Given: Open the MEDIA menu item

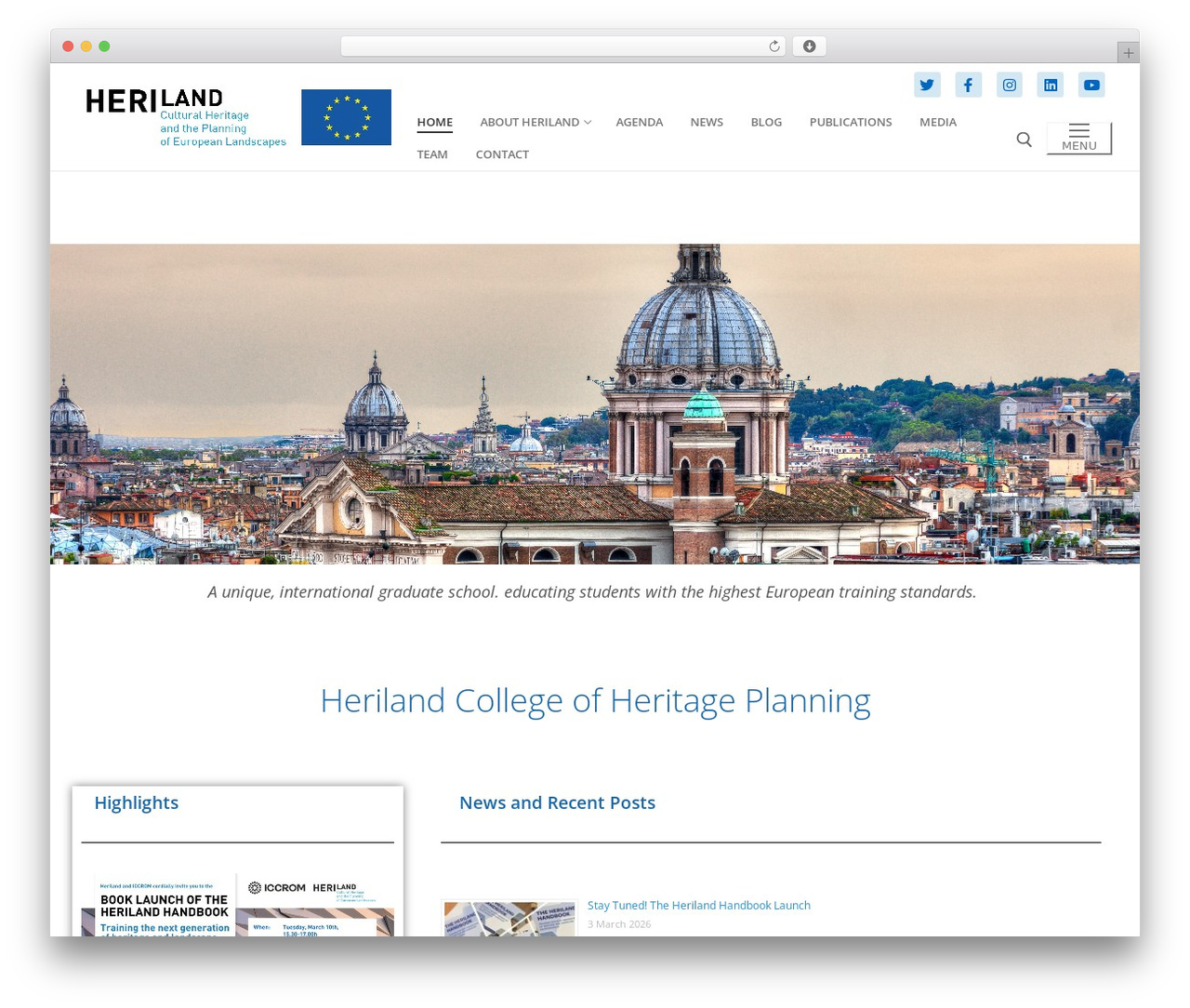Looking at the screenshot, I should 938,122.
